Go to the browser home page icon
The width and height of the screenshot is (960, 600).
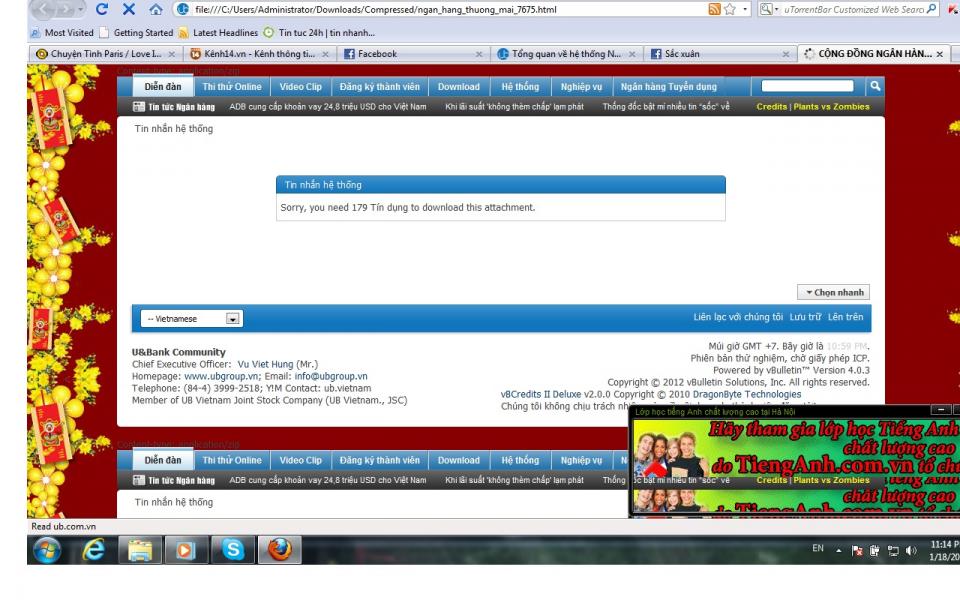click(x=156, y=9)
